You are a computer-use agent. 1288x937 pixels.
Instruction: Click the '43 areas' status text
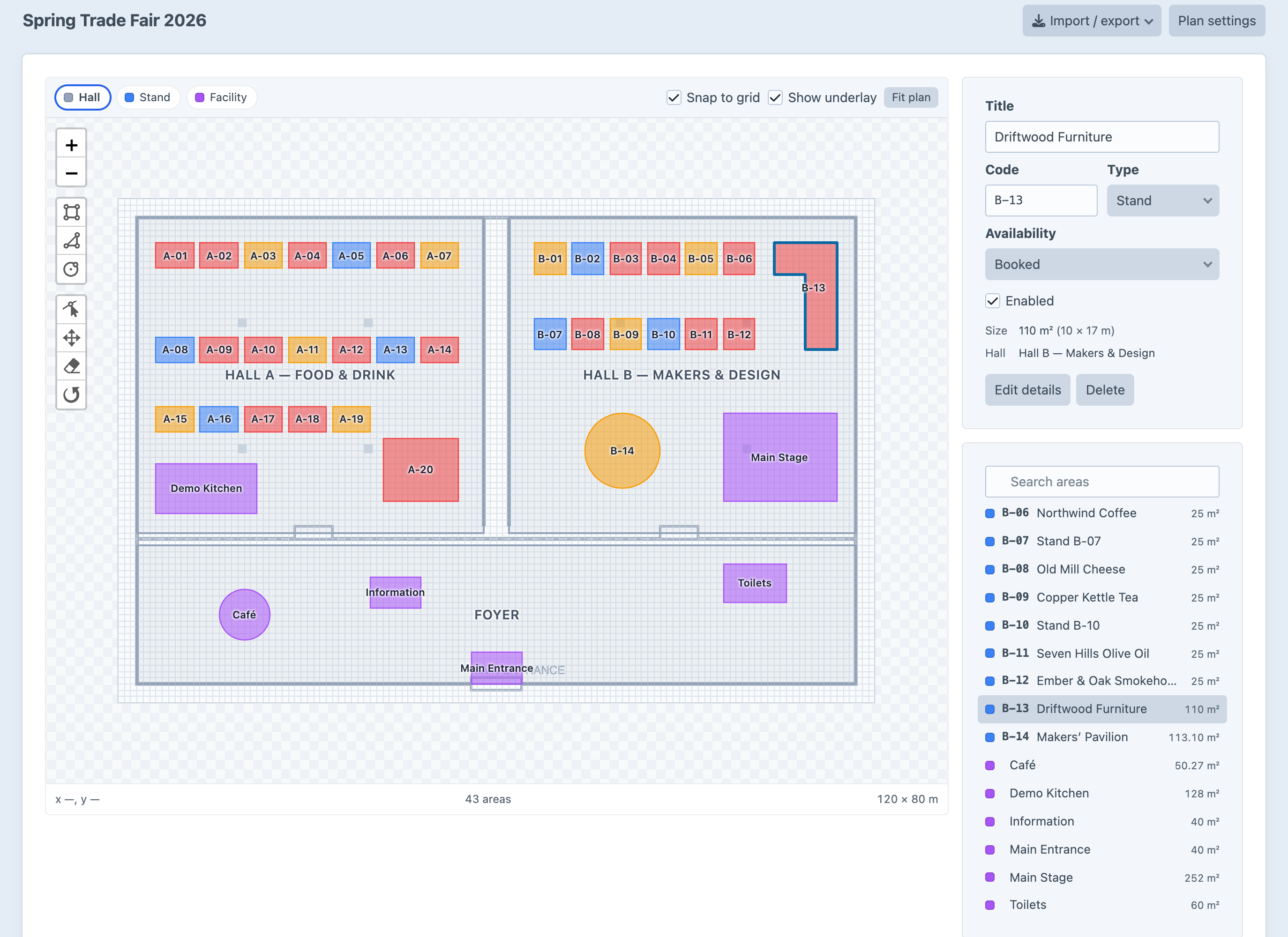coord(488,799)
